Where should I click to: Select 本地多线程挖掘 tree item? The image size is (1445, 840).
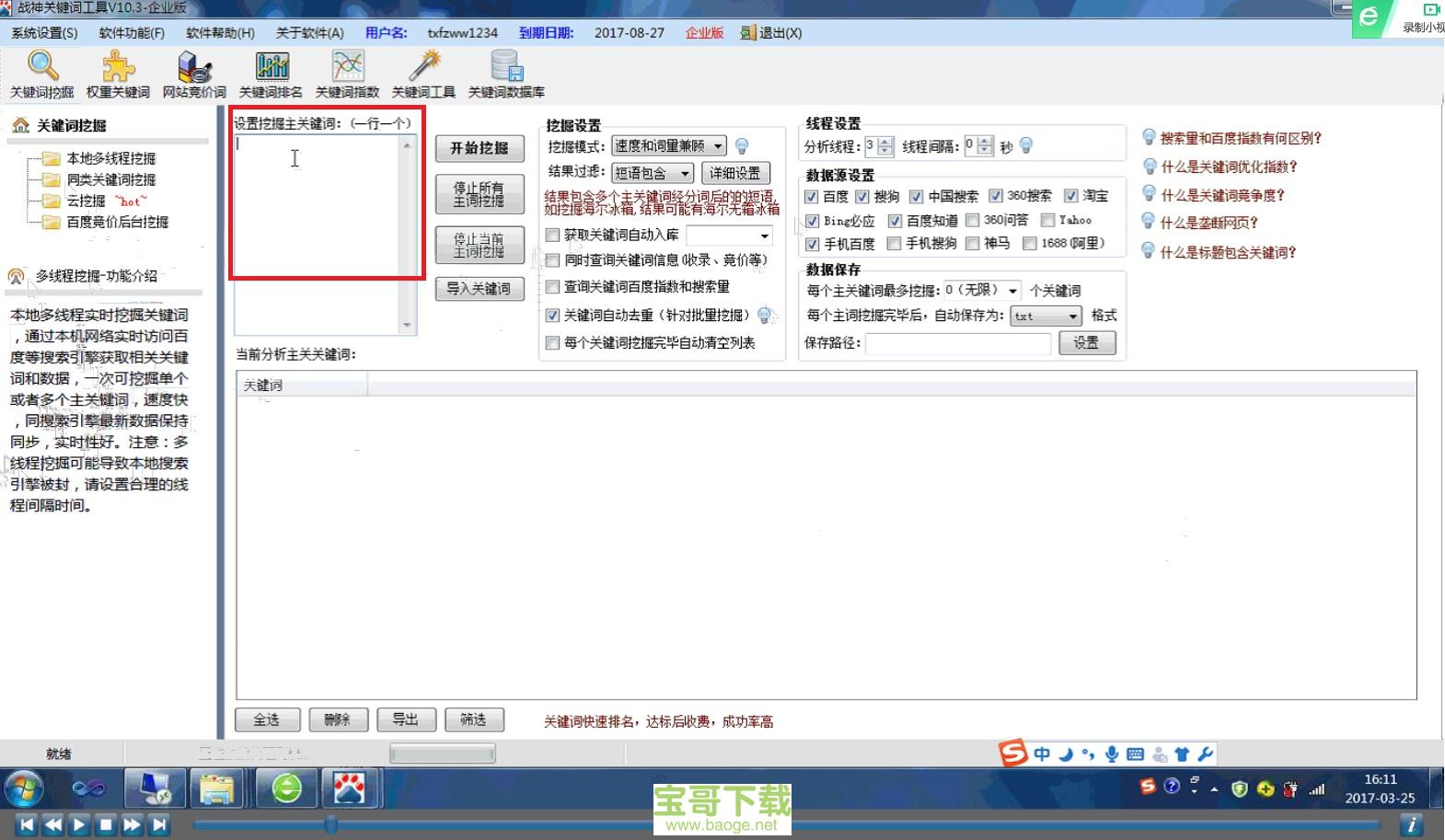click(110, 158)
